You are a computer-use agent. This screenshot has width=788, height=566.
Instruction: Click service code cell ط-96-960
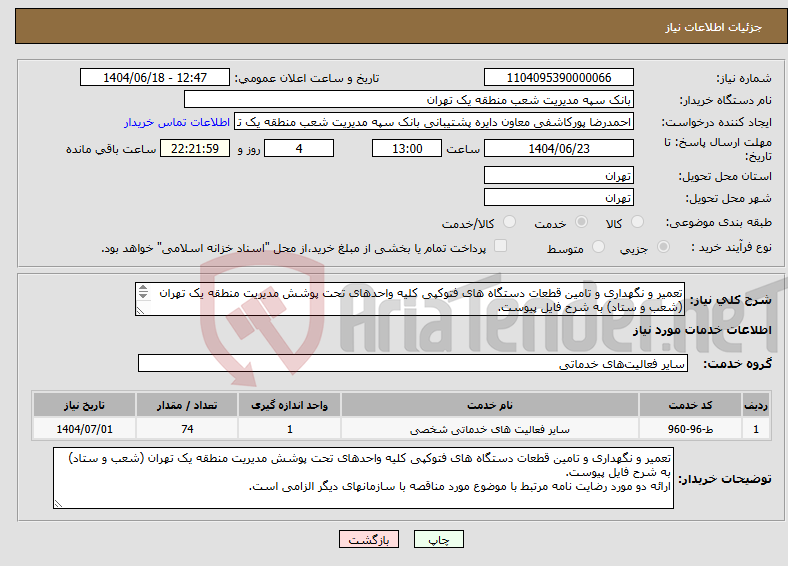click(691, 429)
